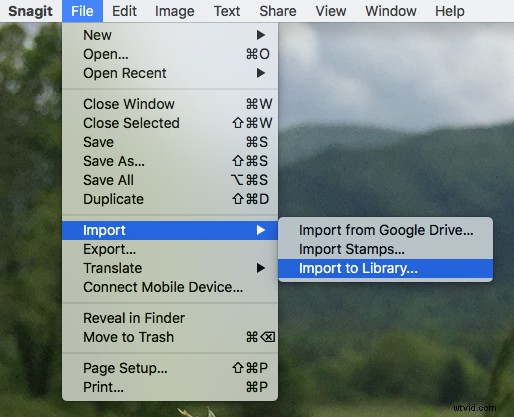514x417 pixels.
Task: Open the Text menu
Action: click(x=227, y=11)
